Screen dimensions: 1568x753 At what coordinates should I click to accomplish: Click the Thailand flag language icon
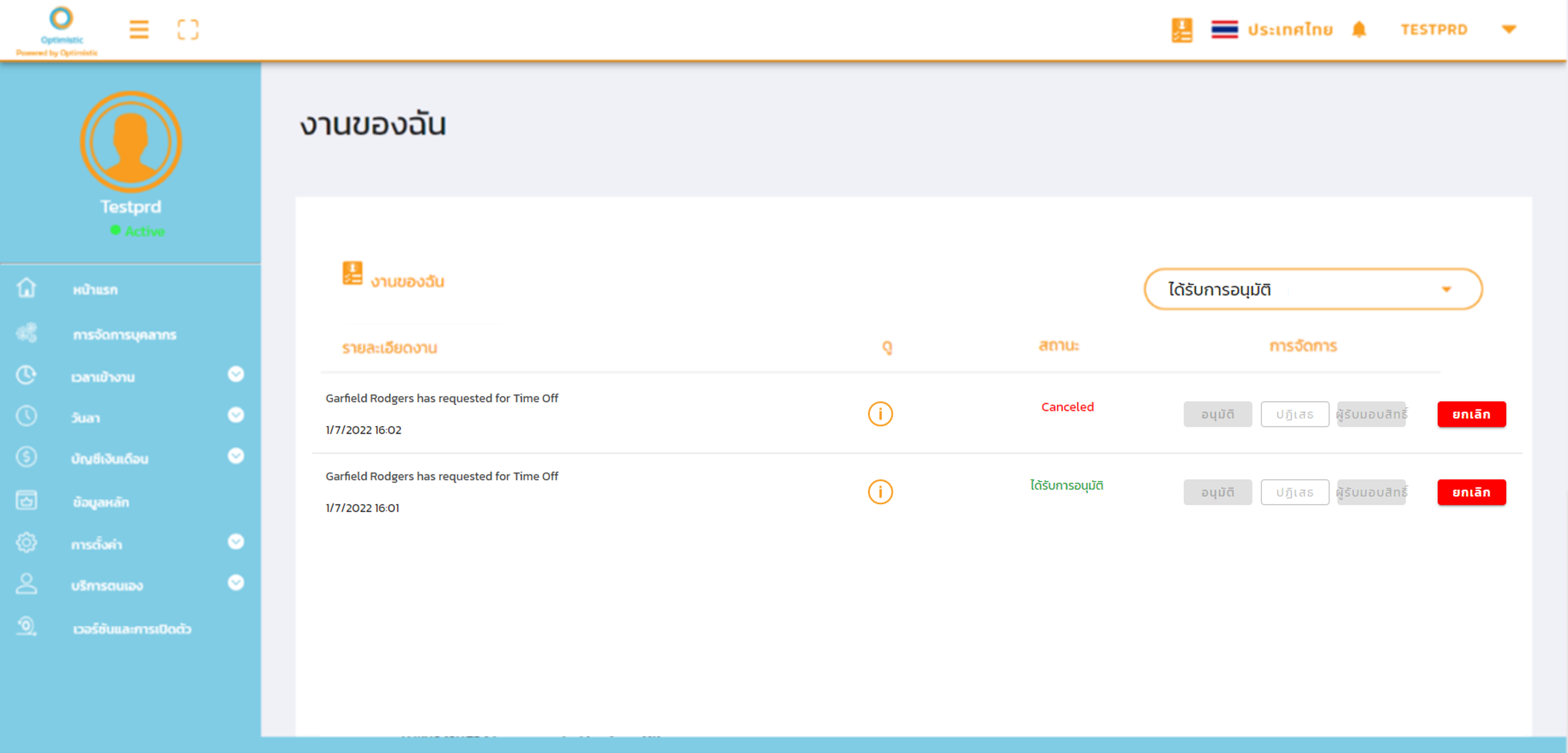[1224, 29]
